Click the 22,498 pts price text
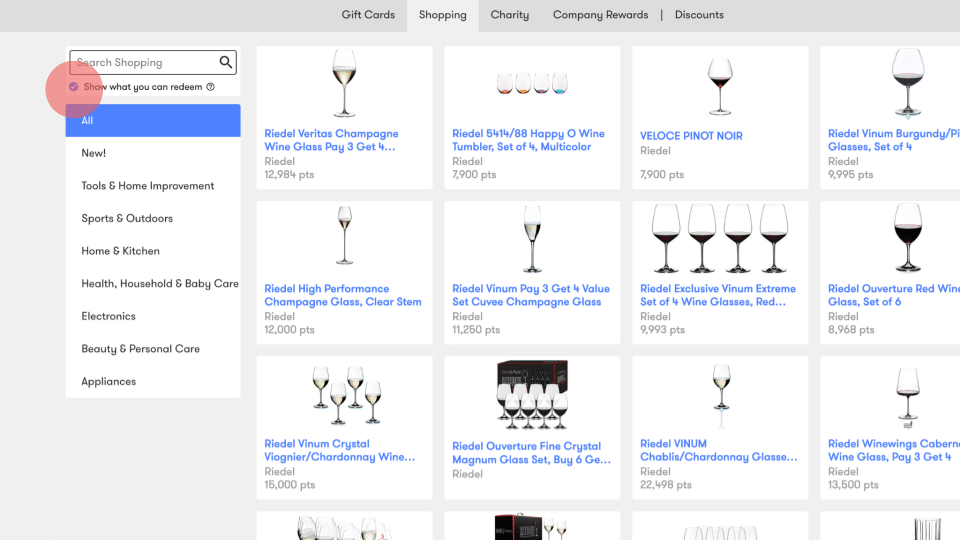The height and width of the screenshot is (540, 960). 666,485
